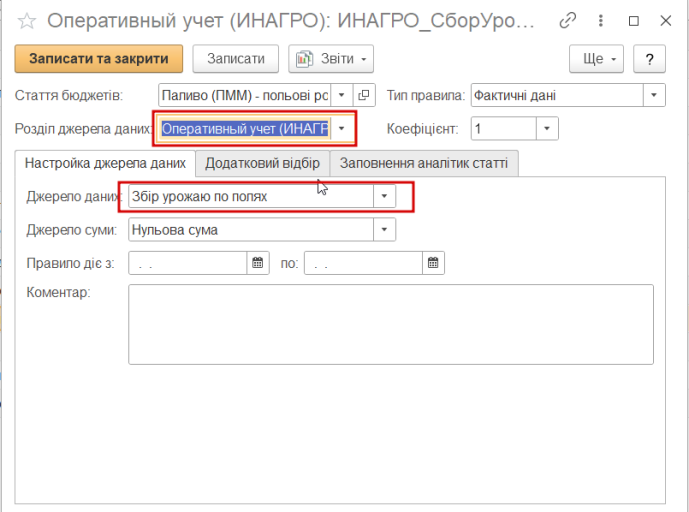The width and height of the screenshot is (689, 512).
Task: Click the Коментар: field label
Action: pos(58,292)
